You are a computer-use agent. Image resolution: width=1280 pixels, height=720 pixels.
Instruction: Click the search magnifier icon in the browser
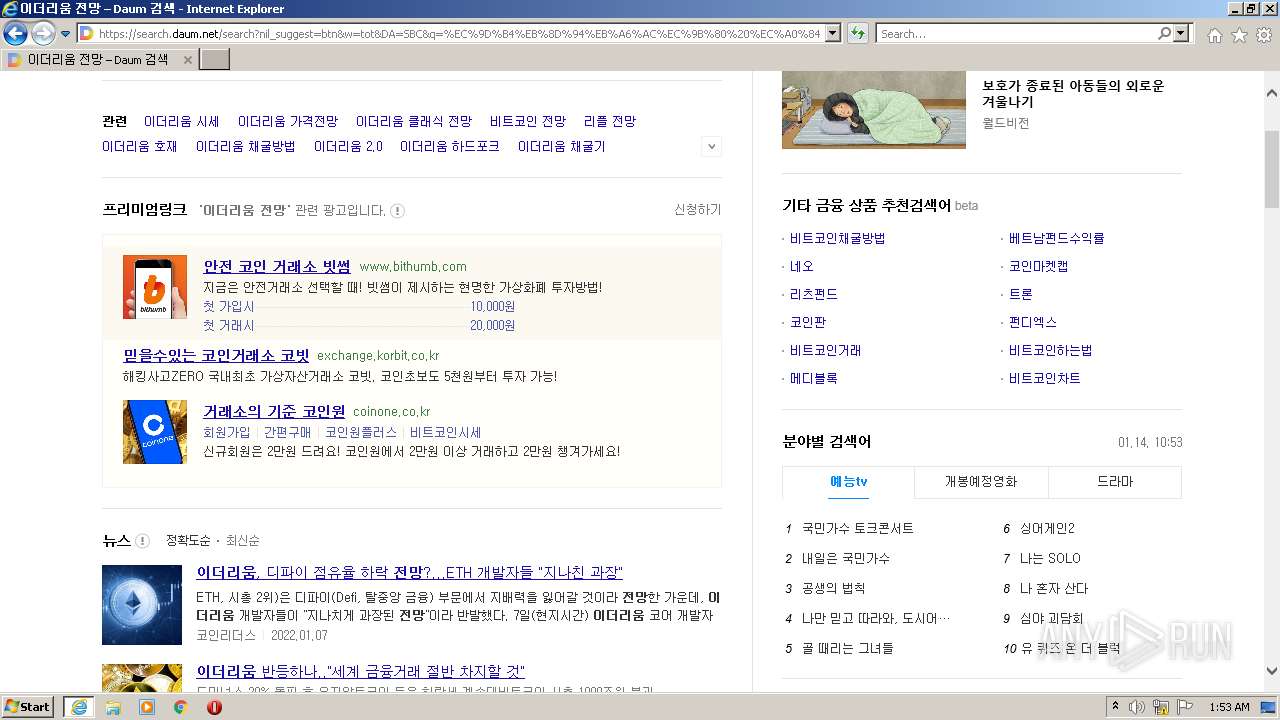point(1164,33)
